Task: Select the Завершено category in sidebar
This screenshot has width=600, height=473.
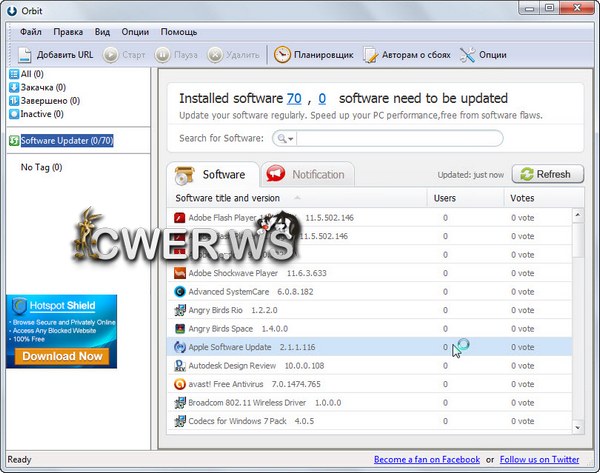Action: [49, 101]
